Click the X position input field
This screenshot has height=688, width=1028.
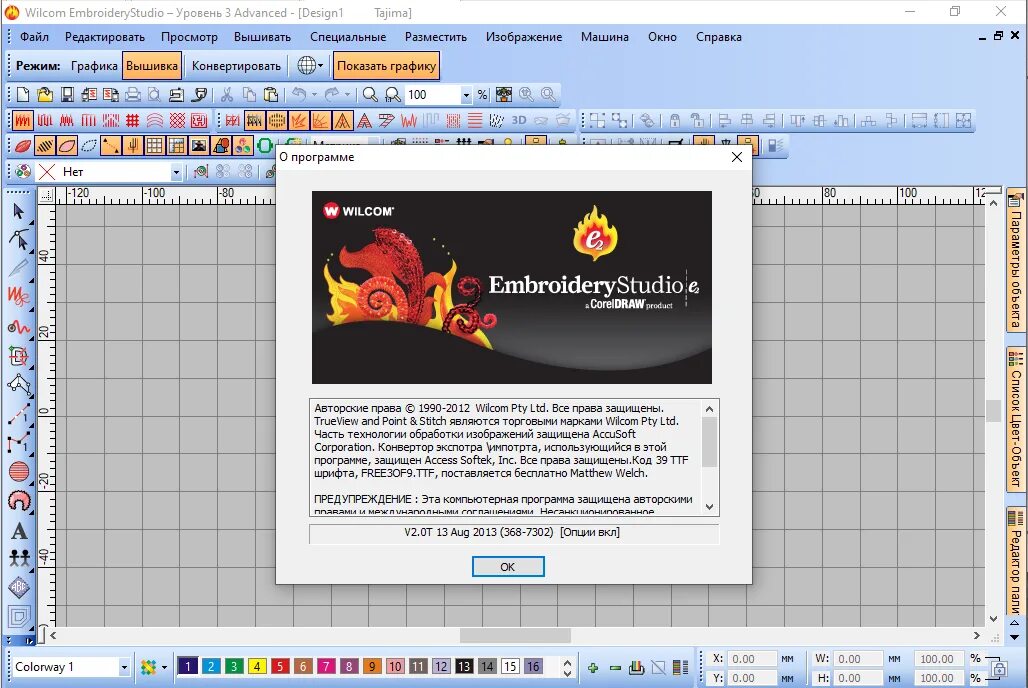(752, 658)
